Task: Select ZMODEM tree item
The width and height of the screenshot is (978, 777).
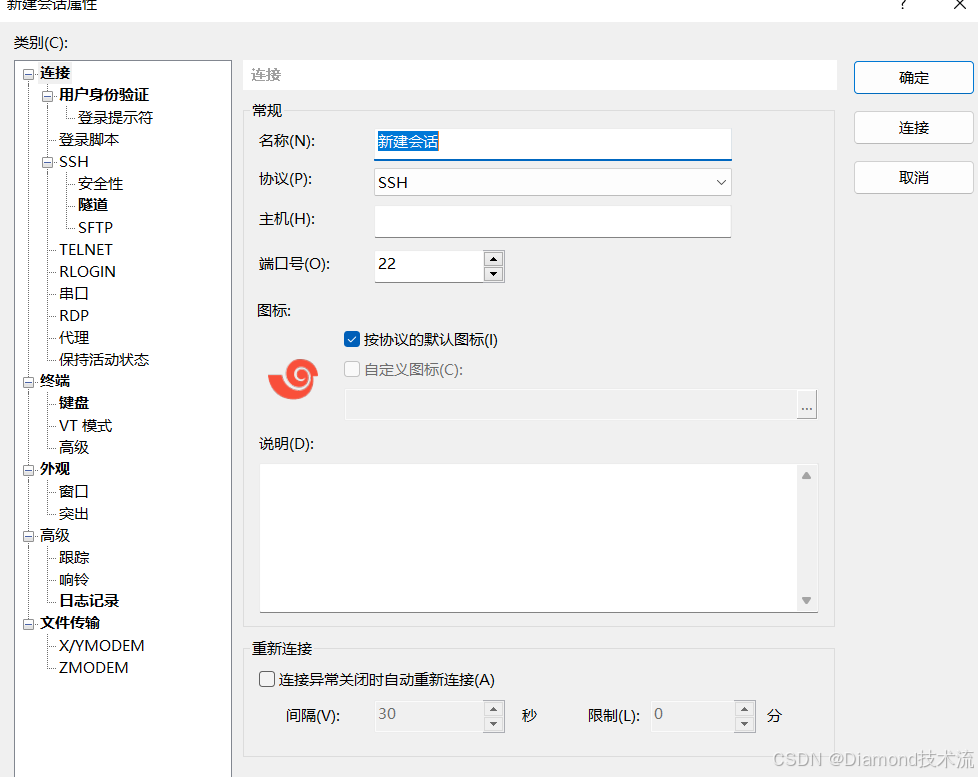Action: tap(94, 667)
